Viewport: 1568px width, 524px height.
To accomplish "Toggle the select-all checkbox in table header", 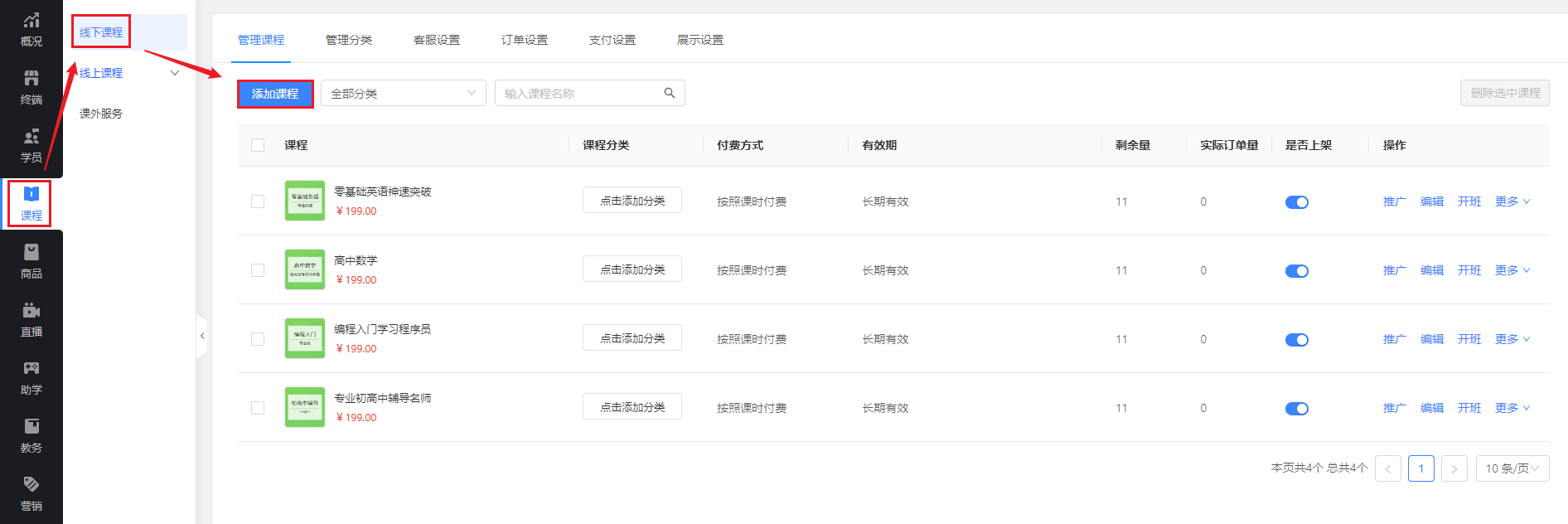I will (x=258, y=145).
